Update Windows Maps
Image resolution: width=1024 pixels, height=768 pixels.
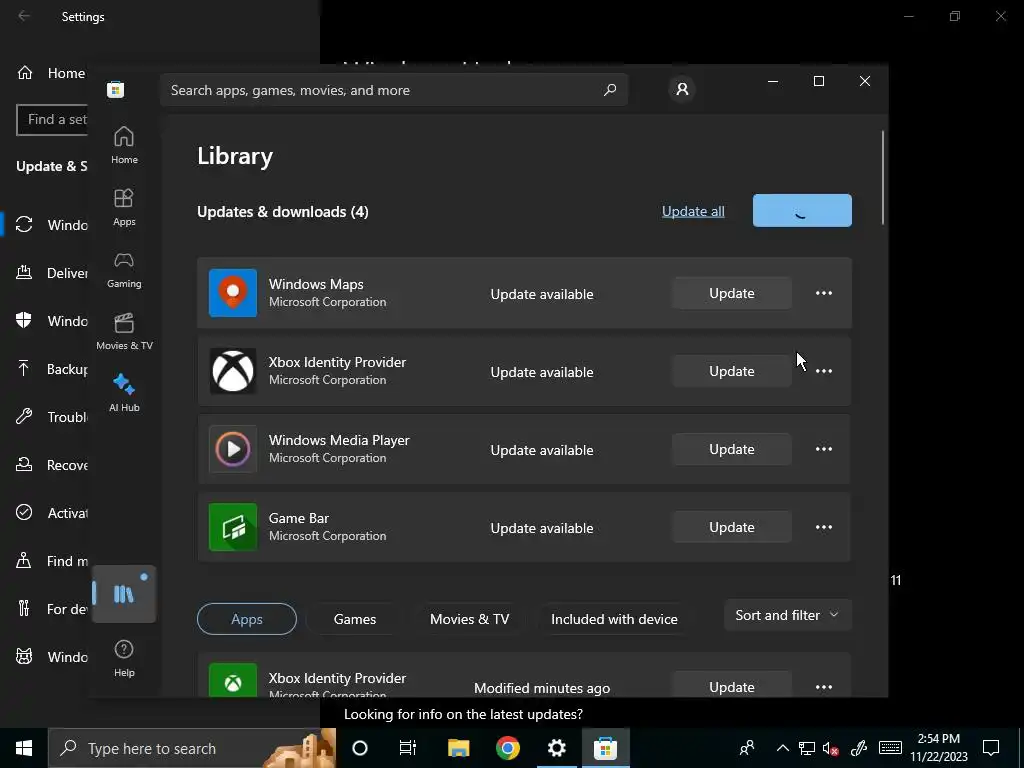click(731, 293)
